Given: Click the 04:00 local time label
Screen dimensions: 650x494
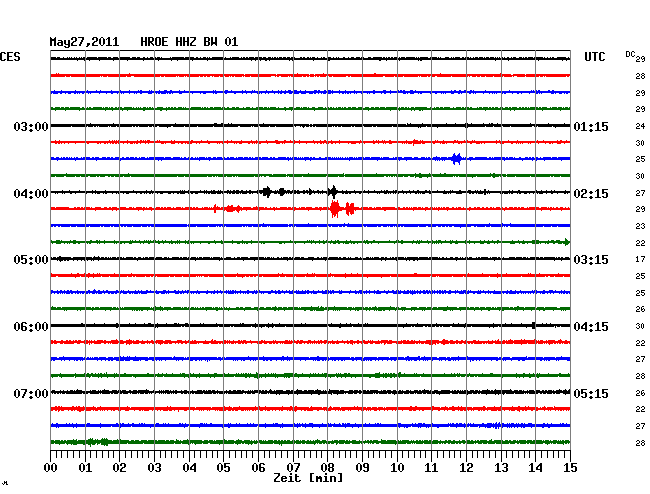Looking at the screenshot, I should [x=31, y=194].
